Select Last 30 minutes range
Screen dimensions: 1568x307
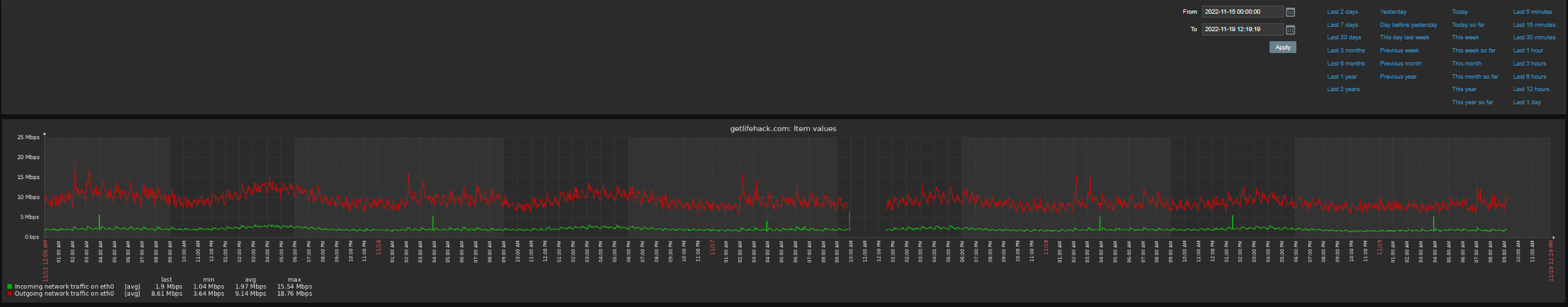pyautogui.click(x=1534, y=37)
